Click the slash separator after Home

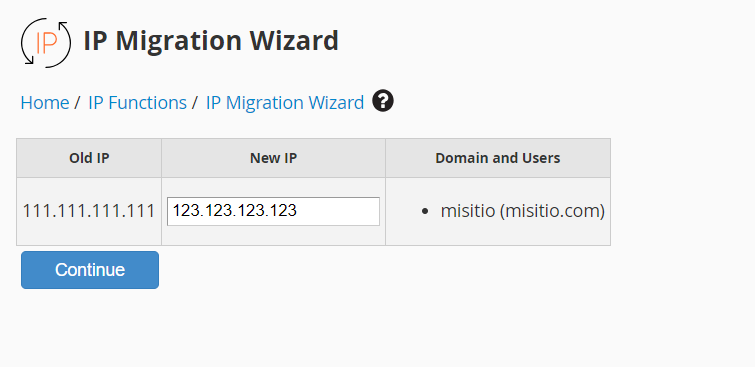pyautogui.click(x=77, y=103)
